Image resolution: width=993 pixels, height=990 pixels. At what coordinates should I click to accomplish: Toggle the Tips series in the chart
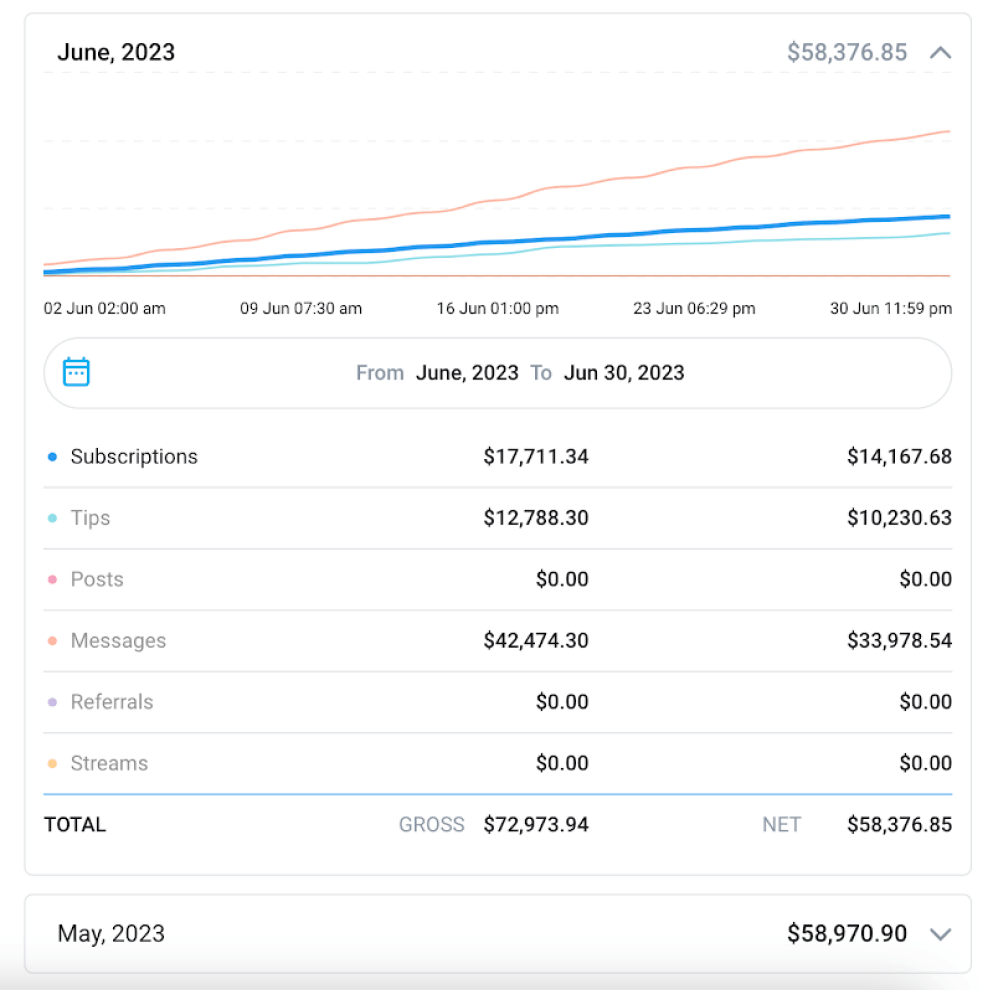tap(90, 518)
